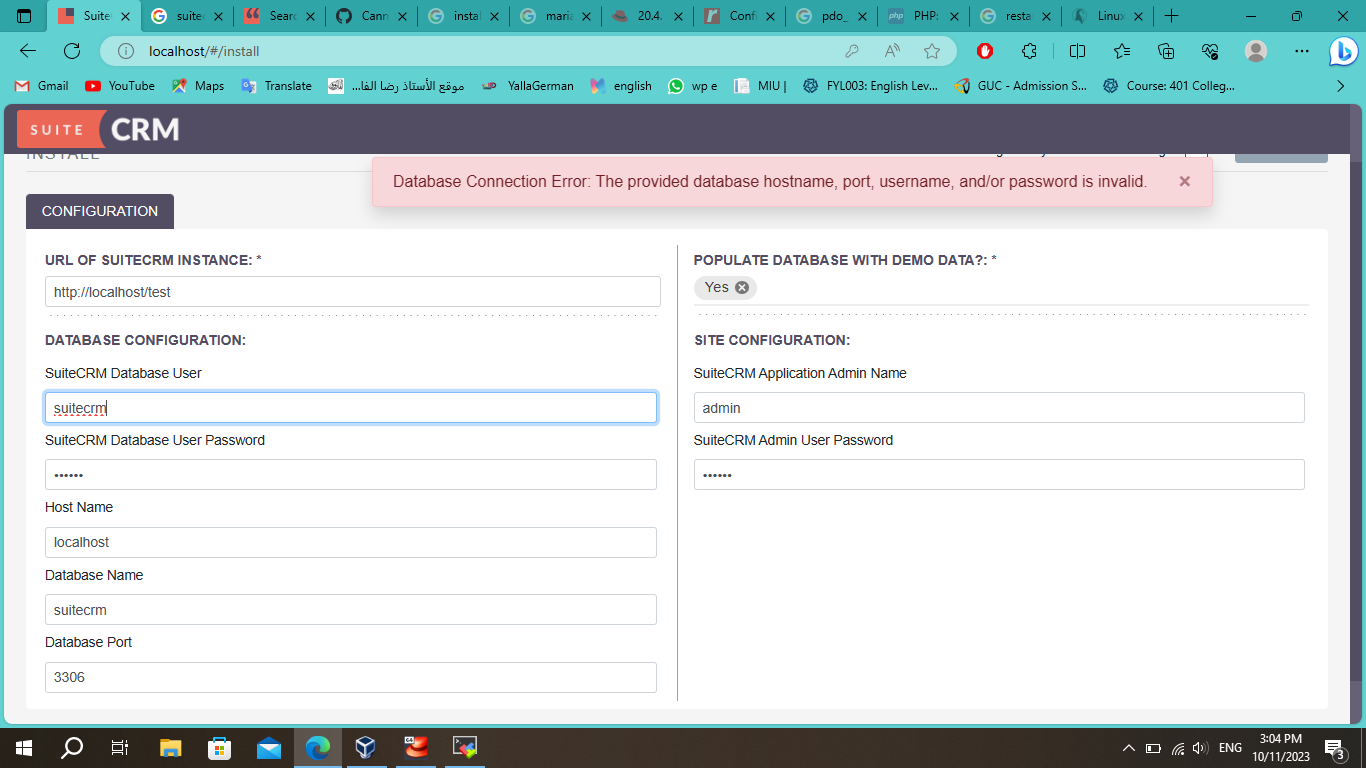Click the Database User Password field

point(351,474)
